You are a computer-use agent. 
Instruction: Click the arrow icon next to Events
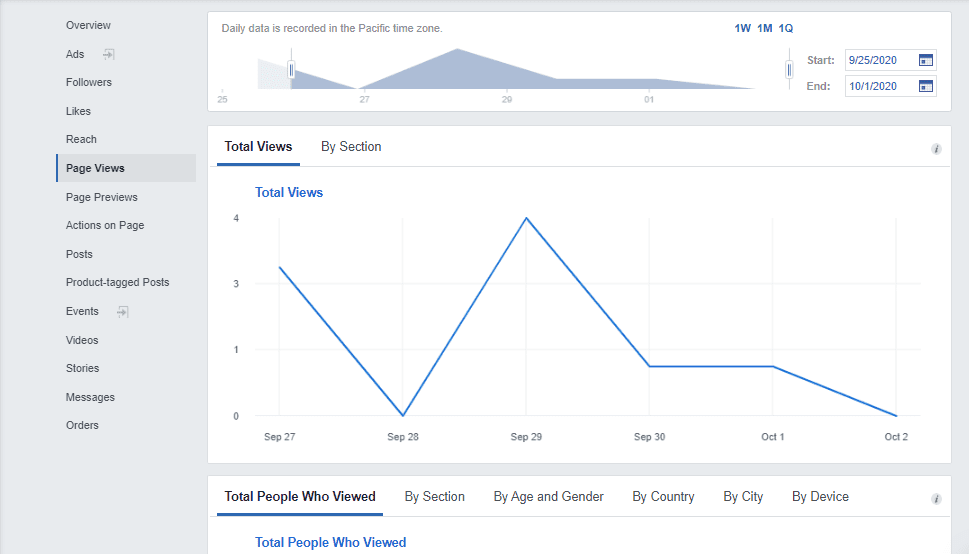(122, 312)
